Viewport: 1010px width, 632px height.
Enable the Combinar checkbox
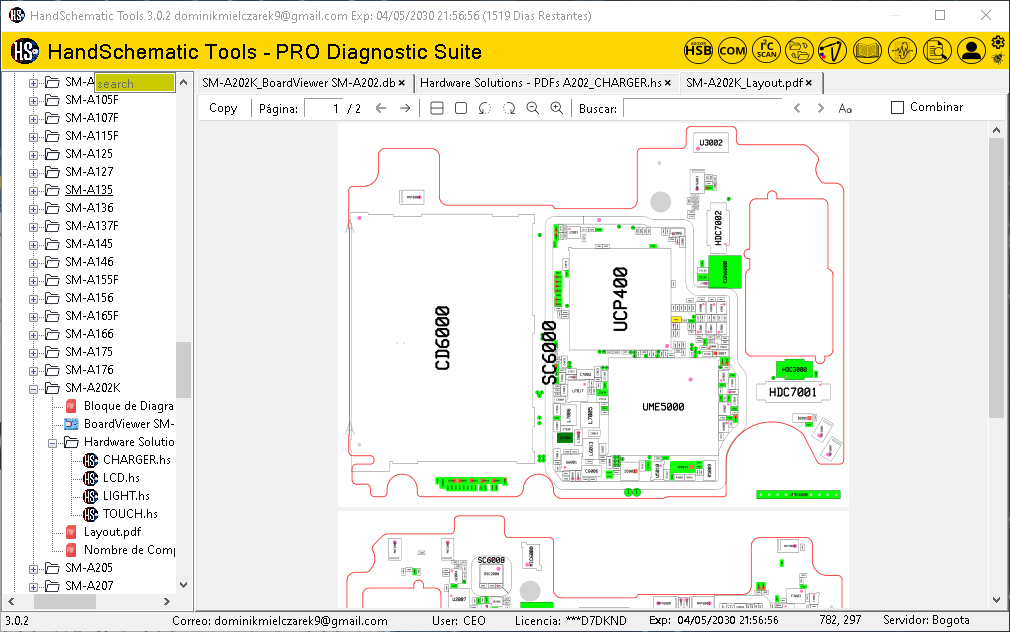897,108
